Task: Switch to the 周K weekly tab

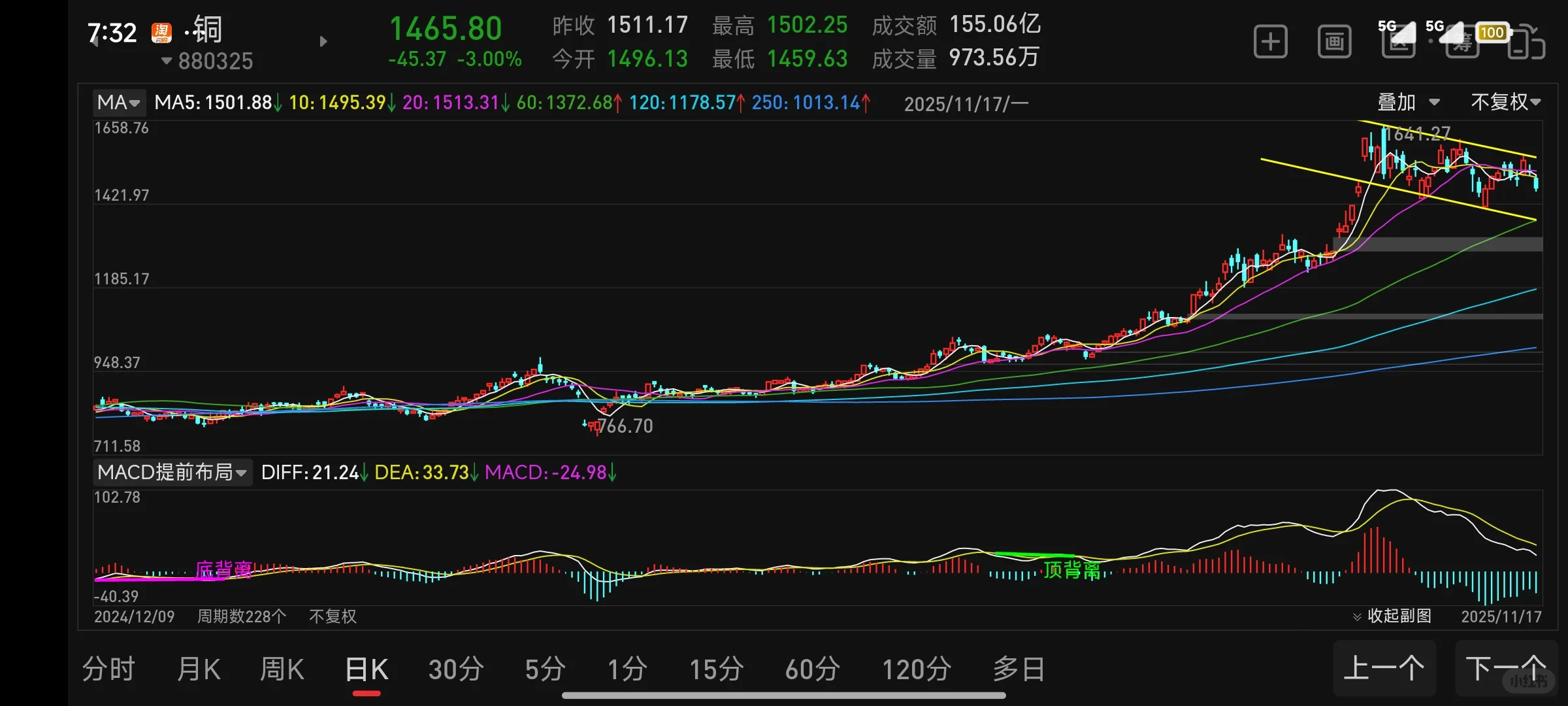Action: 282,669
